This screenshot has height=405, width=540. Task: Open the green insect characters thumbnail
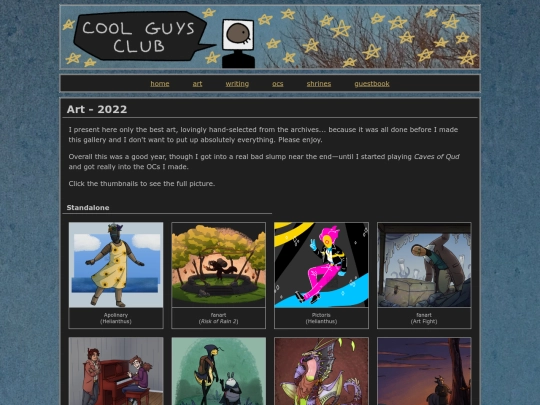tap(219, 371)
